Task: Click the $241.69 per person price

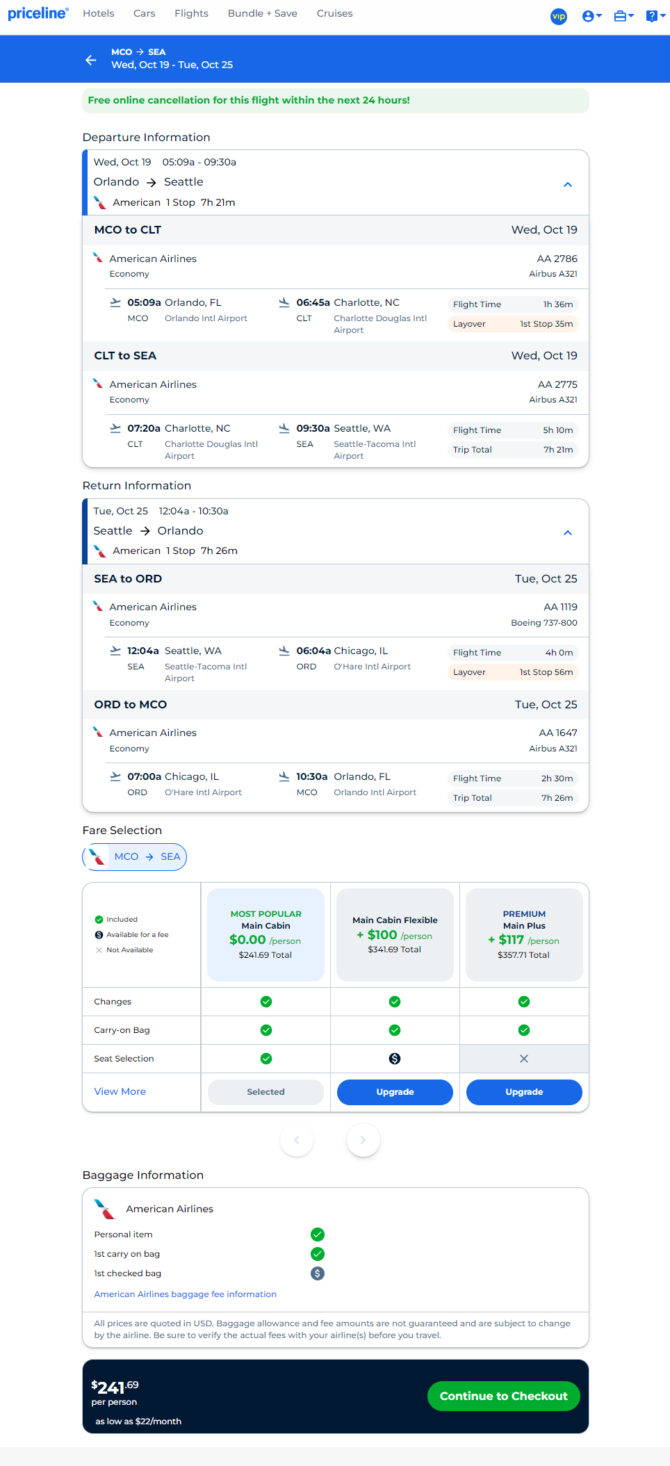Action: tap(117, 1390)
